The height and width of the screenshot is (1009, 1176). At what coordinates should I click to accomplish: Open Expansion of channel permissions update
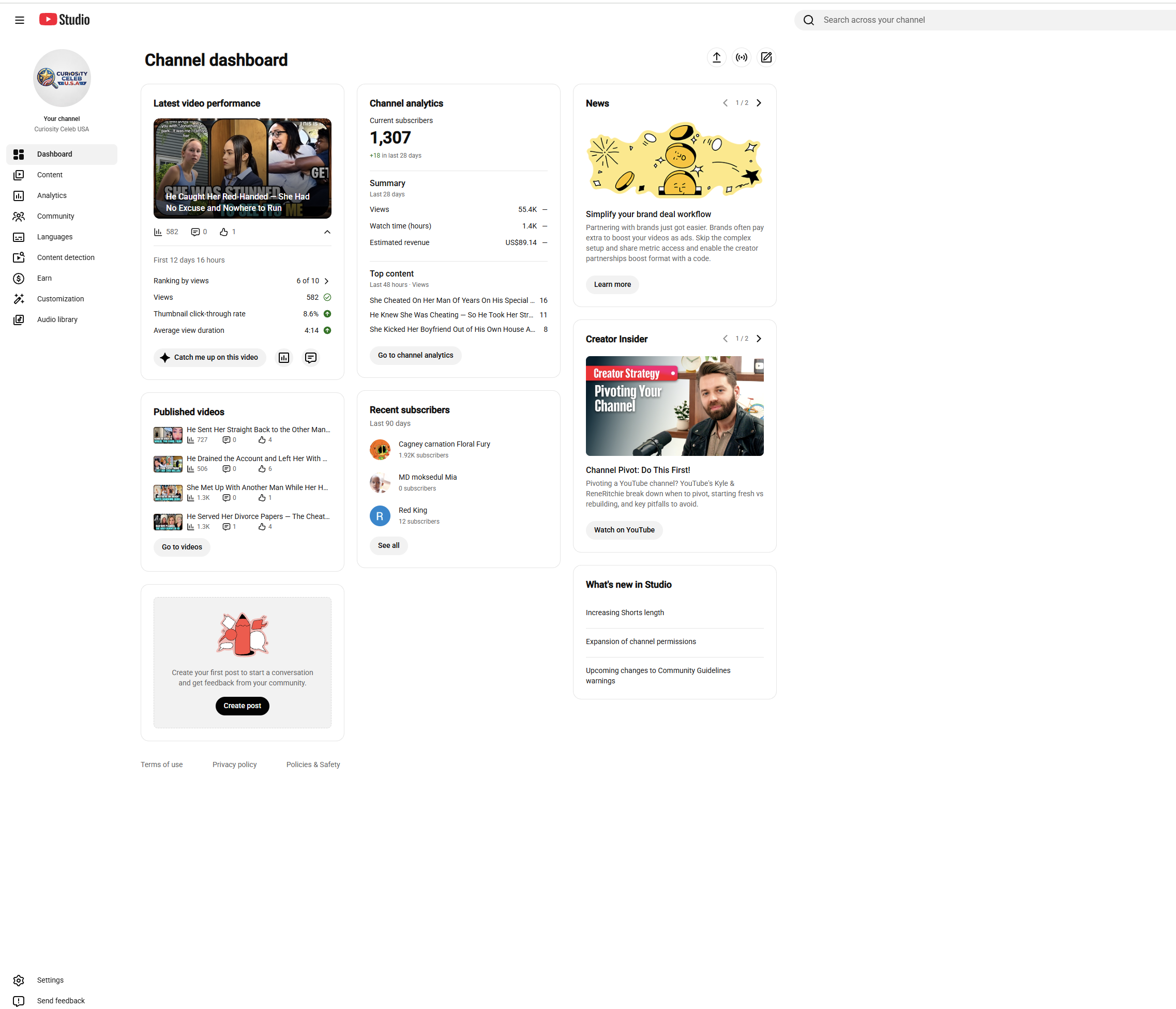pyautogui.click(x=641, y=641)
